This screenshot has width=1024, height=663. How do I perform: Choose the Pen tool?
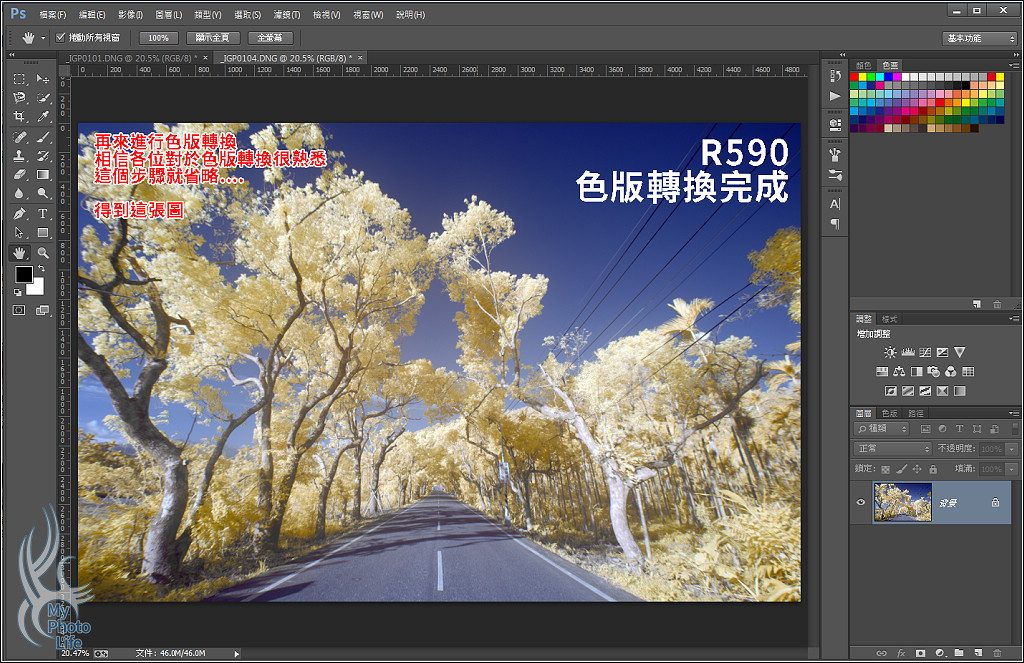click(19, 213)
